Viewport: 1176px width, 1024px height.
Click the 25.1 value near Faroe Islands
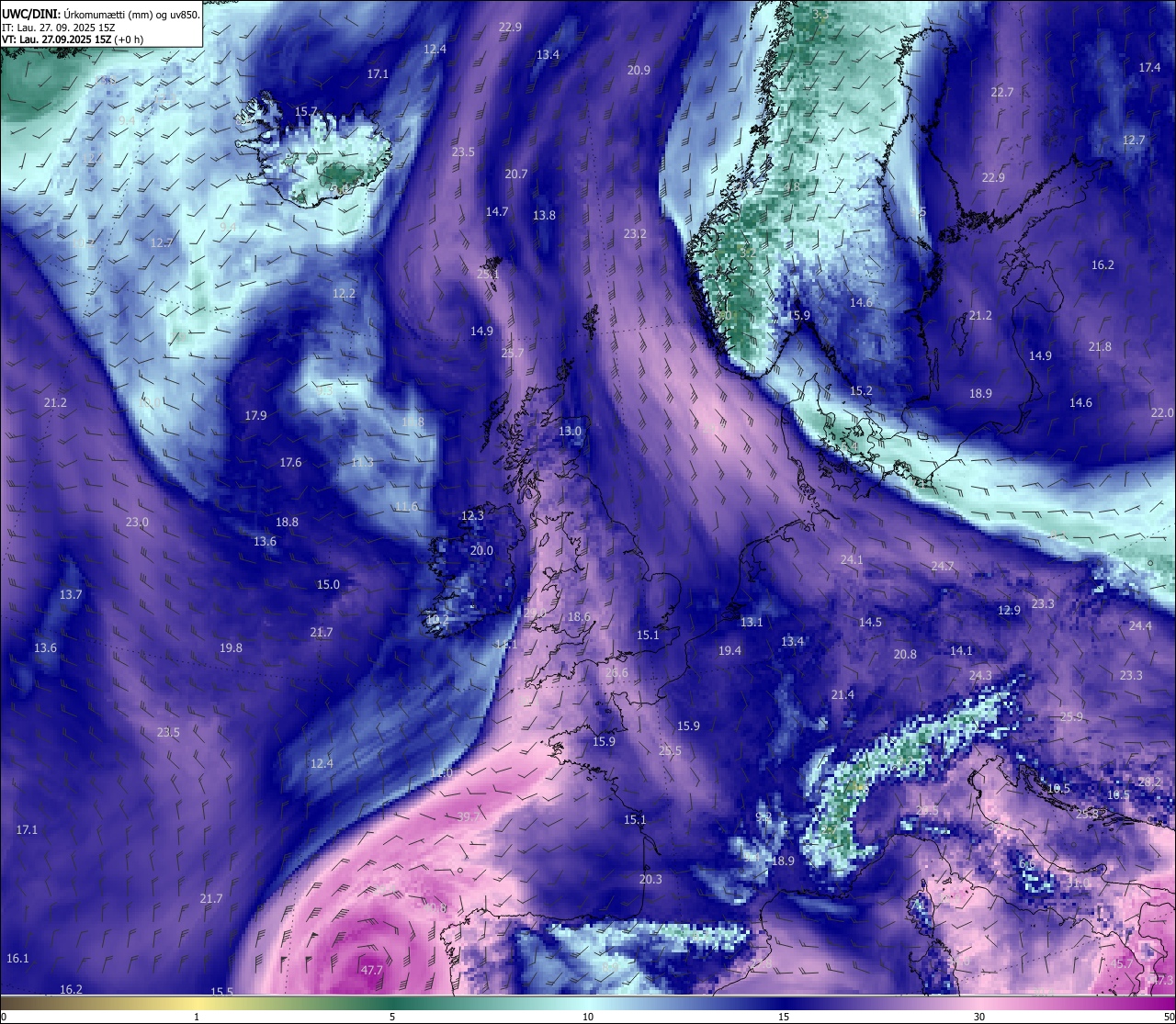pyautogui.click(x=488, y=274)
